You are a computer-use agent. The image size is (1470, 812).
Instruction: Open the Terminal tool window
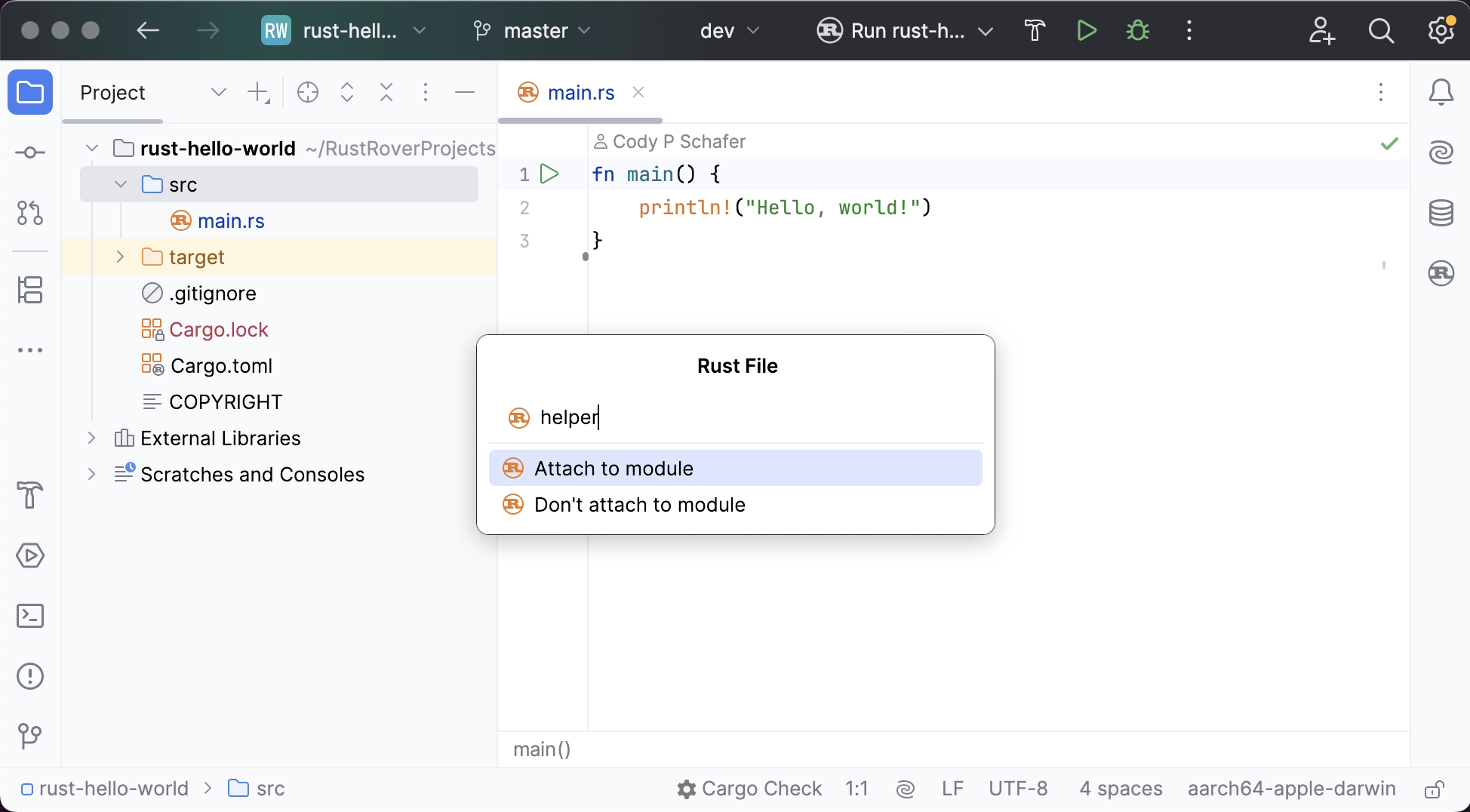[30, 616]
